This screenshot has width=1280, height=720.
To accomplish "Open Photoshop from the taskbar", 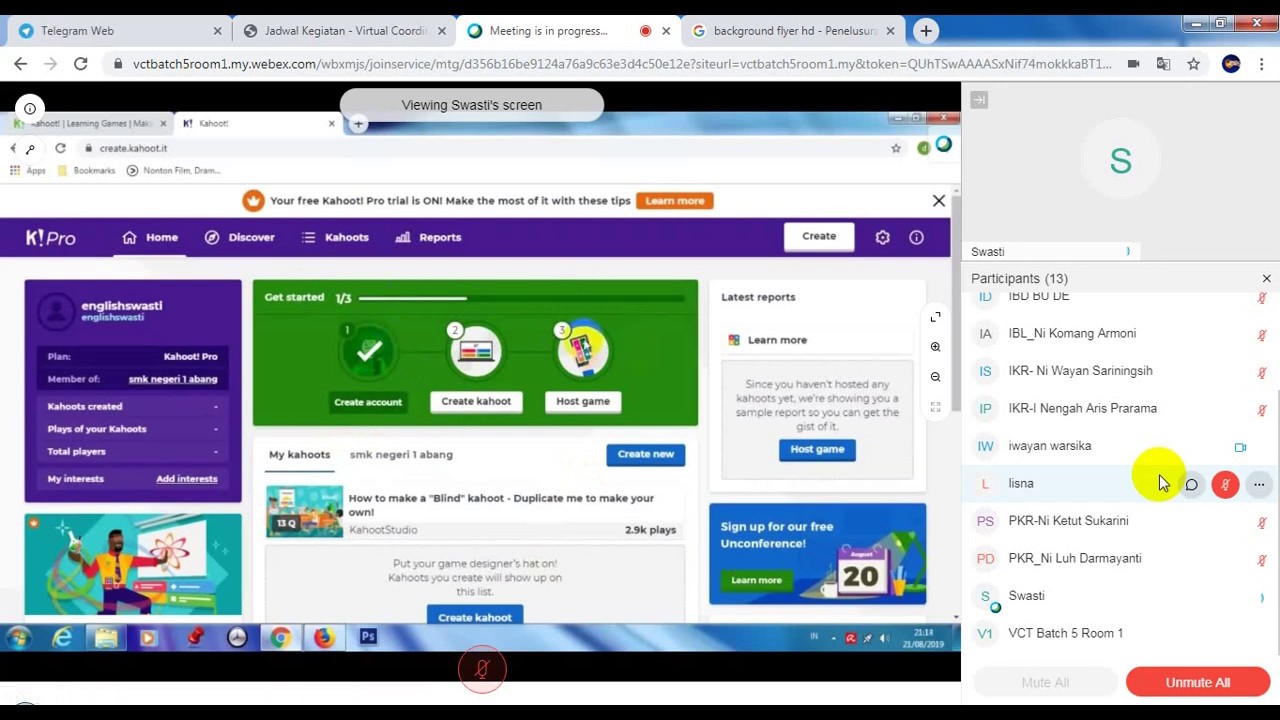I will click(368, 637).
